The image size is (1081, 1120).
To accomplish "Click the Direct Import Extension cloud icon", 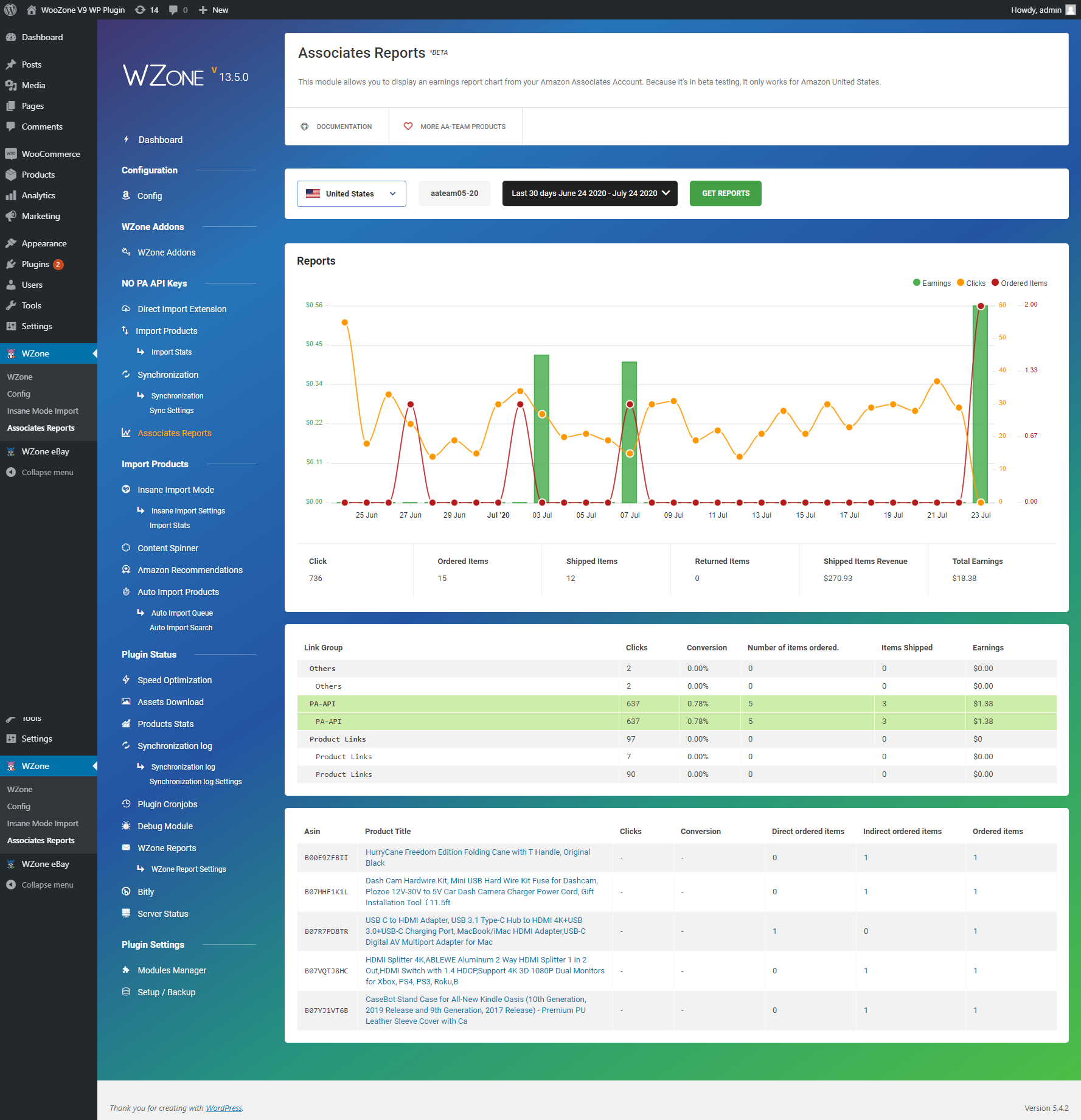I will (x=126, y=308).
